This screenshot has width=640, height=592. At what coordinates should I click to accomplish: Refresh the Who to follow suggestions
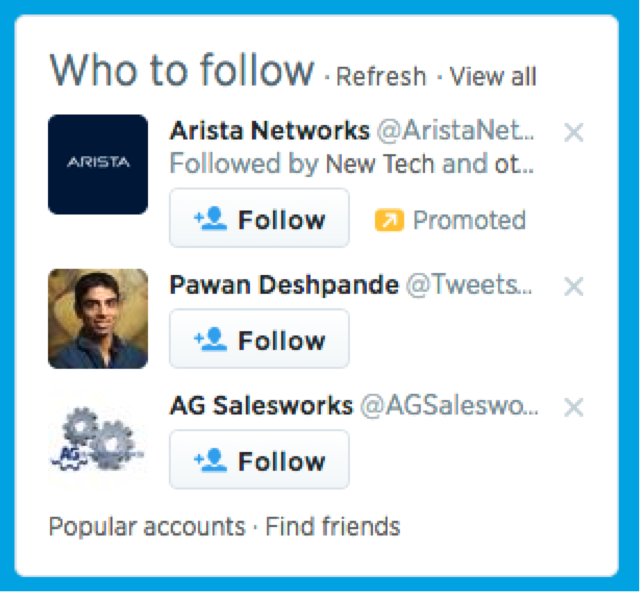pos(381,76)
